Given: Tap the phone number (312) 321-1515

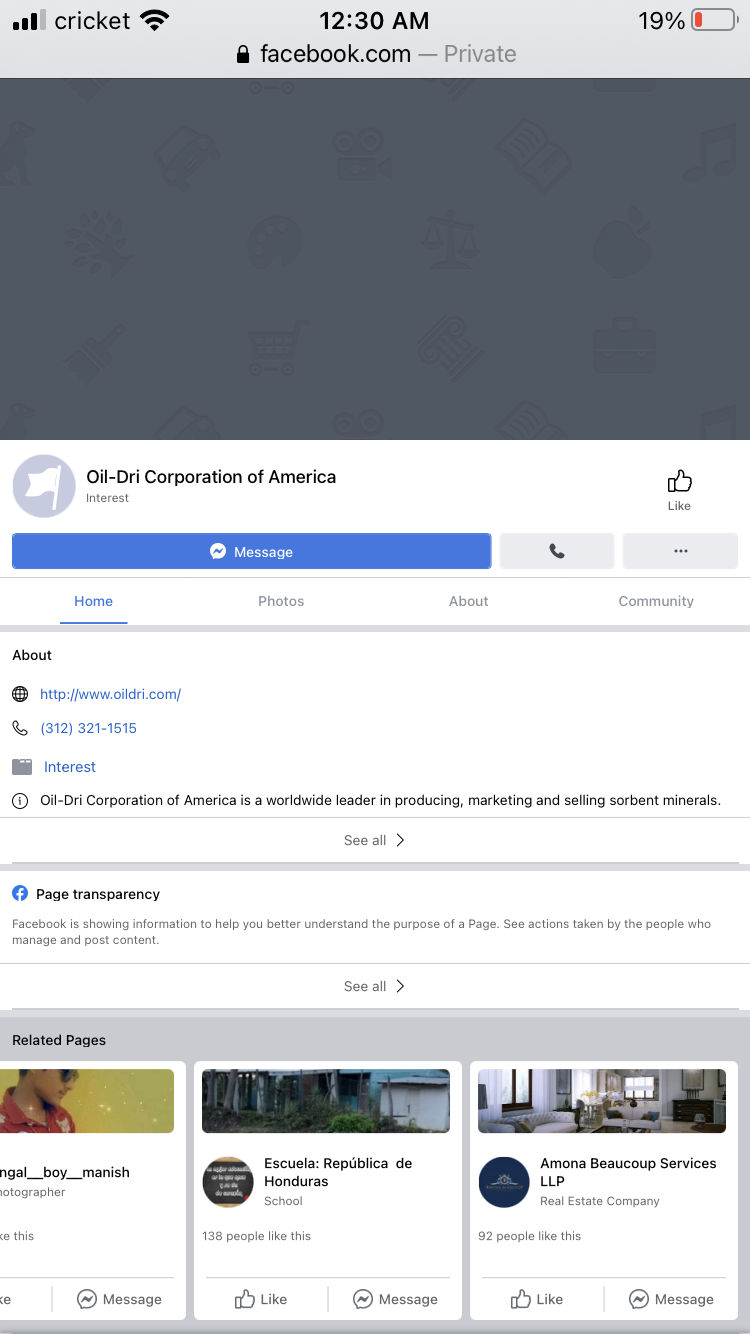Looking at the screenshot, I should pos(88,728).
